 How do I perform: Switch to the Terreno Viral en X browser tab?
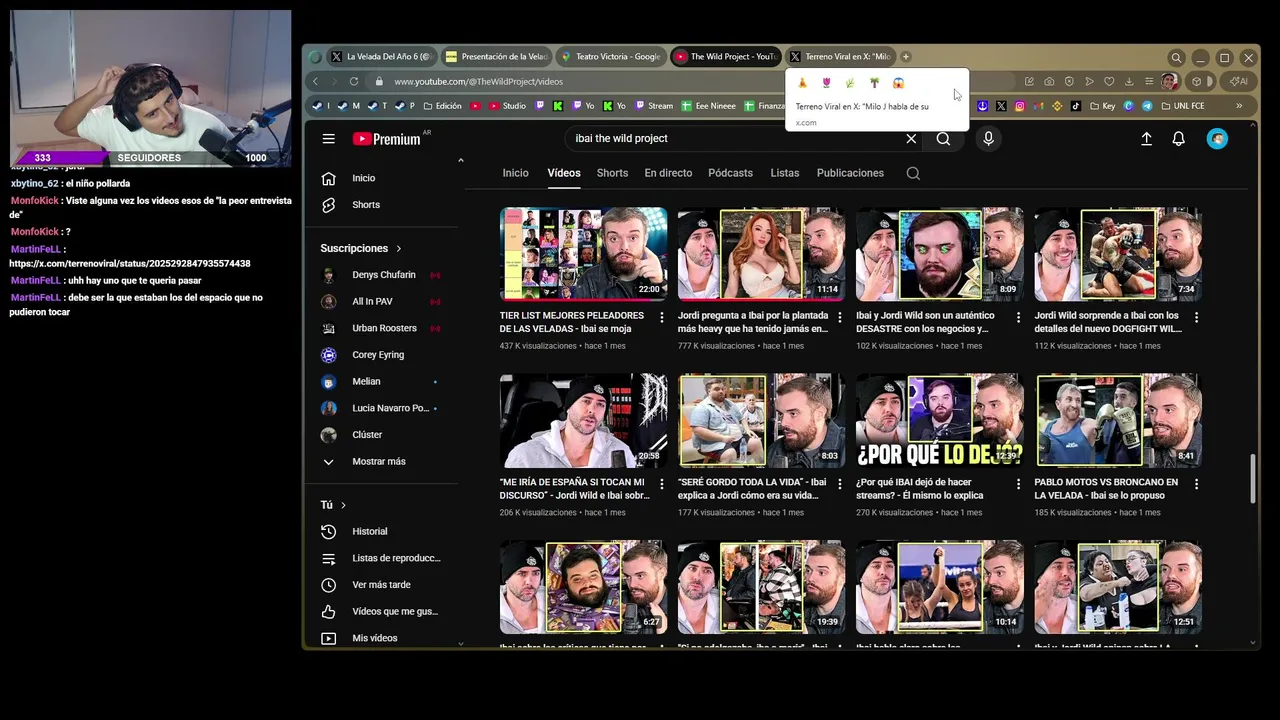pyautogui.click(x=840, y=57)
